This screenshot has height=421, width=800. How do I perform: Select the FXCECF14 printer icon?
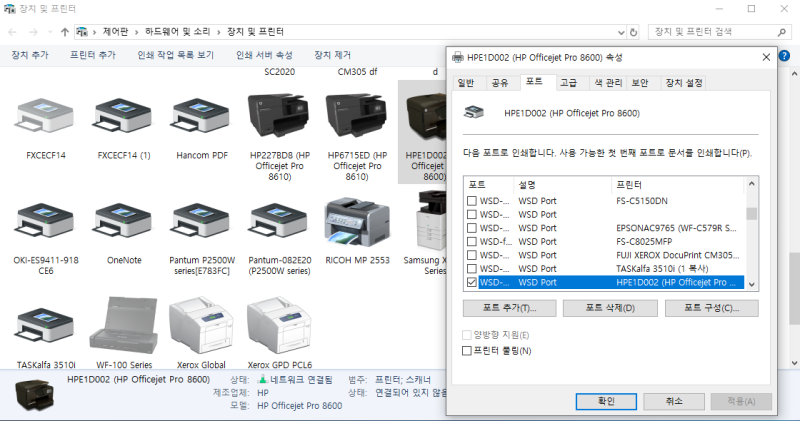pos(46,116)
